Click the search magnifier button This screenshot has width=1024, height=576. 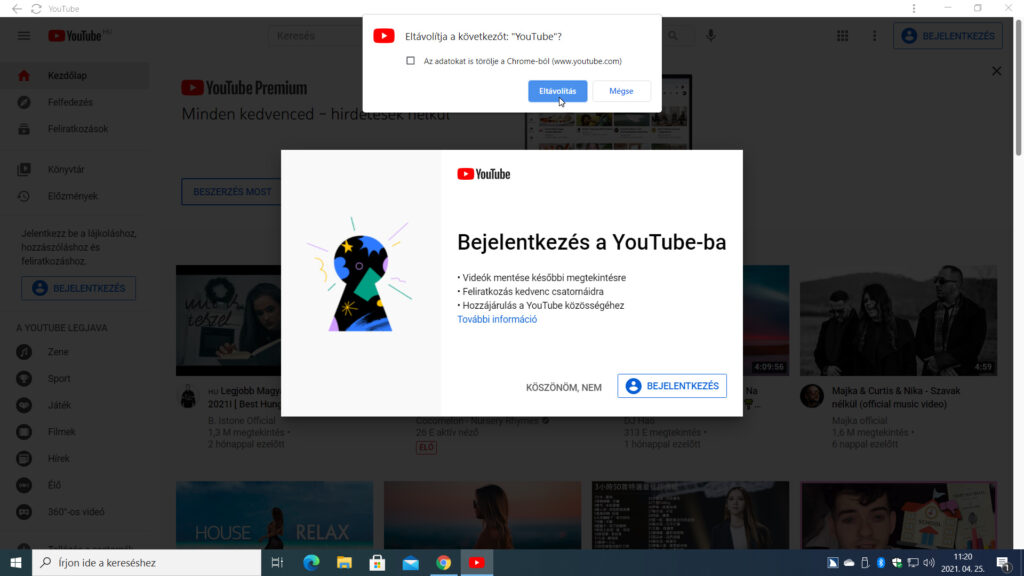[x=673, y=36]
